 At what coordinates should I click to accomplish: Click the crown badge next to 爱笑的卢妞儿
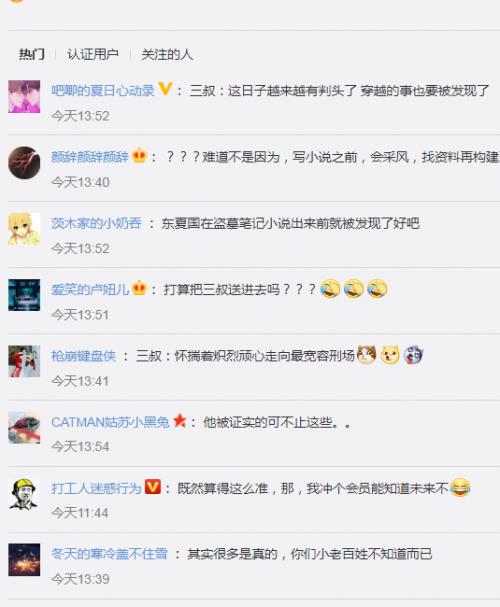pos(139,288)
